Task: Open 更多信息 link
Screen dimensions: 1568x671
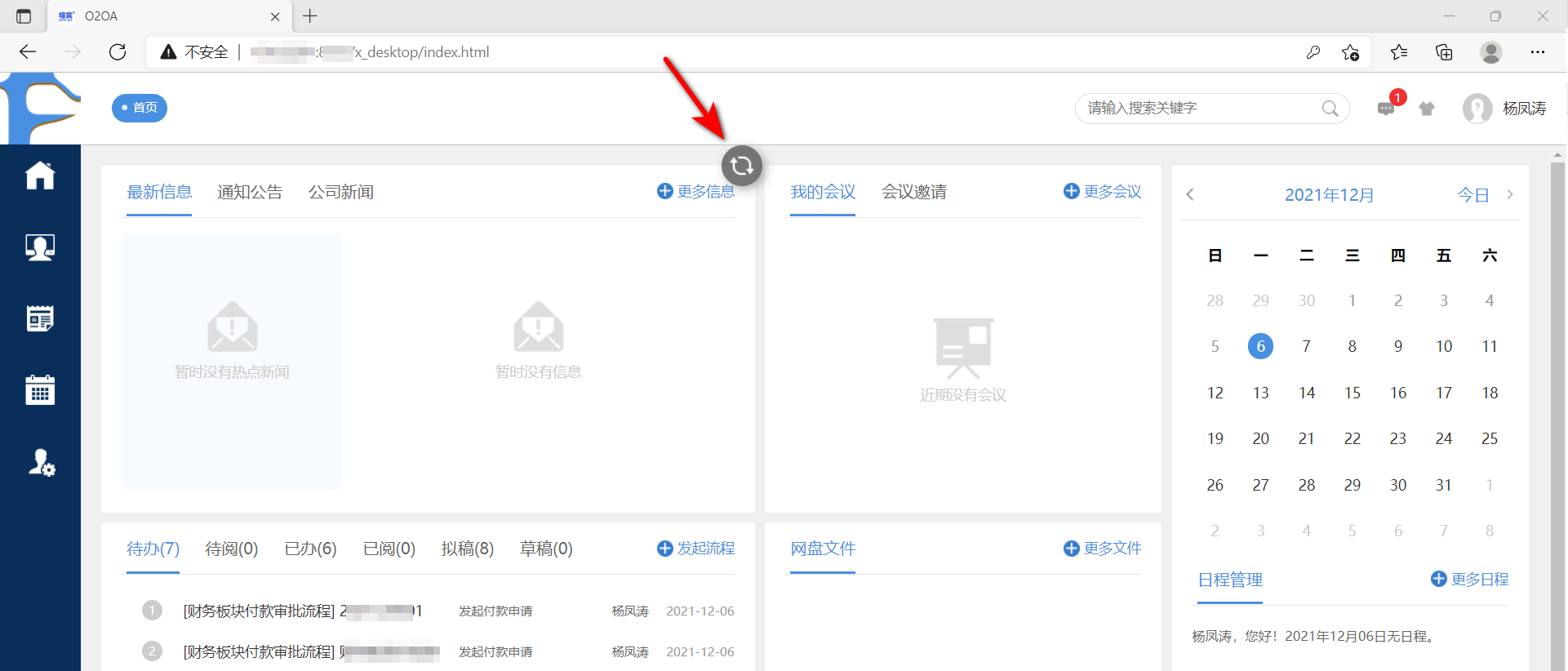Action: pos(696,191)
